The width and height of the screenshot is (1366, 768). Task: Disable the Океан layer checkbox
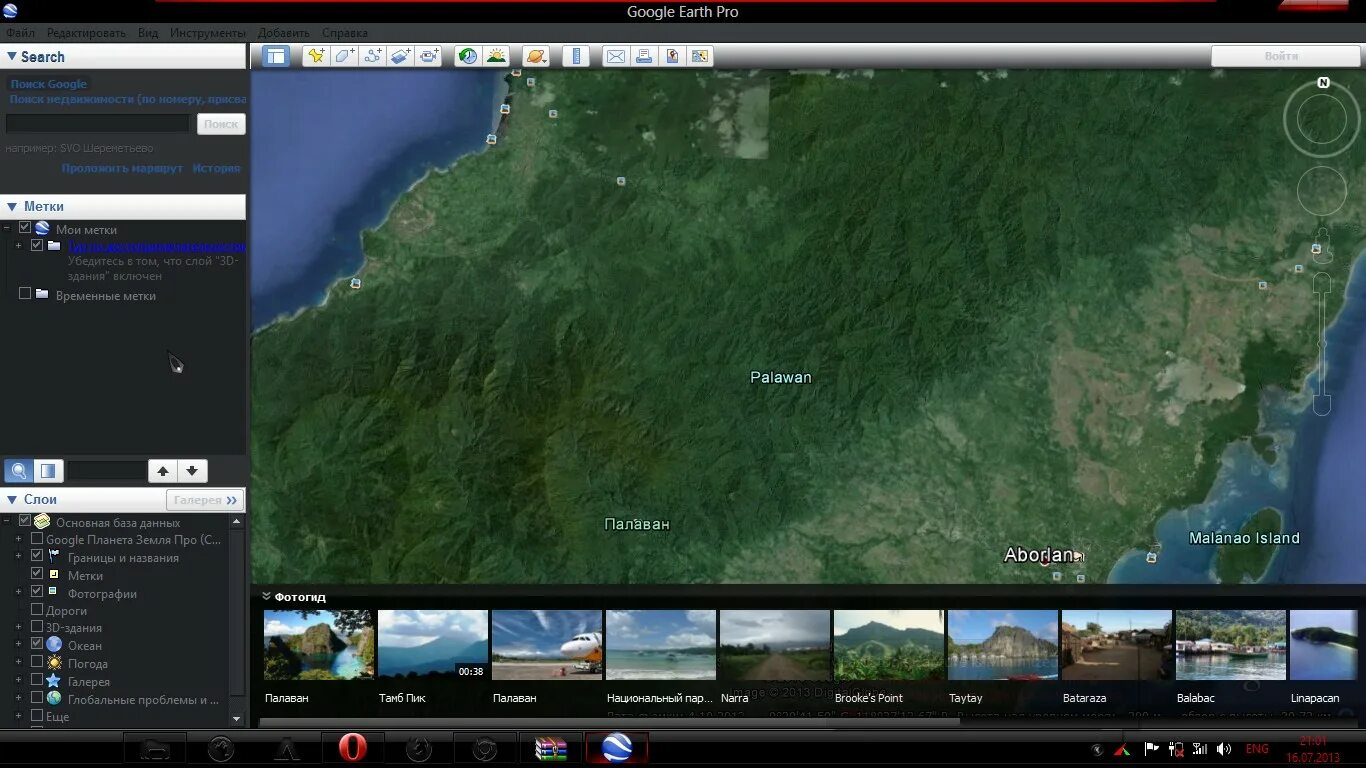(x=37, y=644)
